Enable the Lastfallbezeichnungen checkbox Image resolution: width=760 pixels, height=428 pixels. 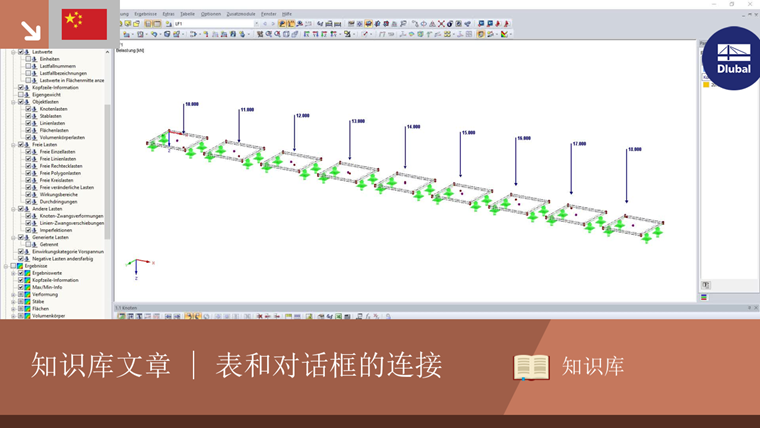[28, 73]
